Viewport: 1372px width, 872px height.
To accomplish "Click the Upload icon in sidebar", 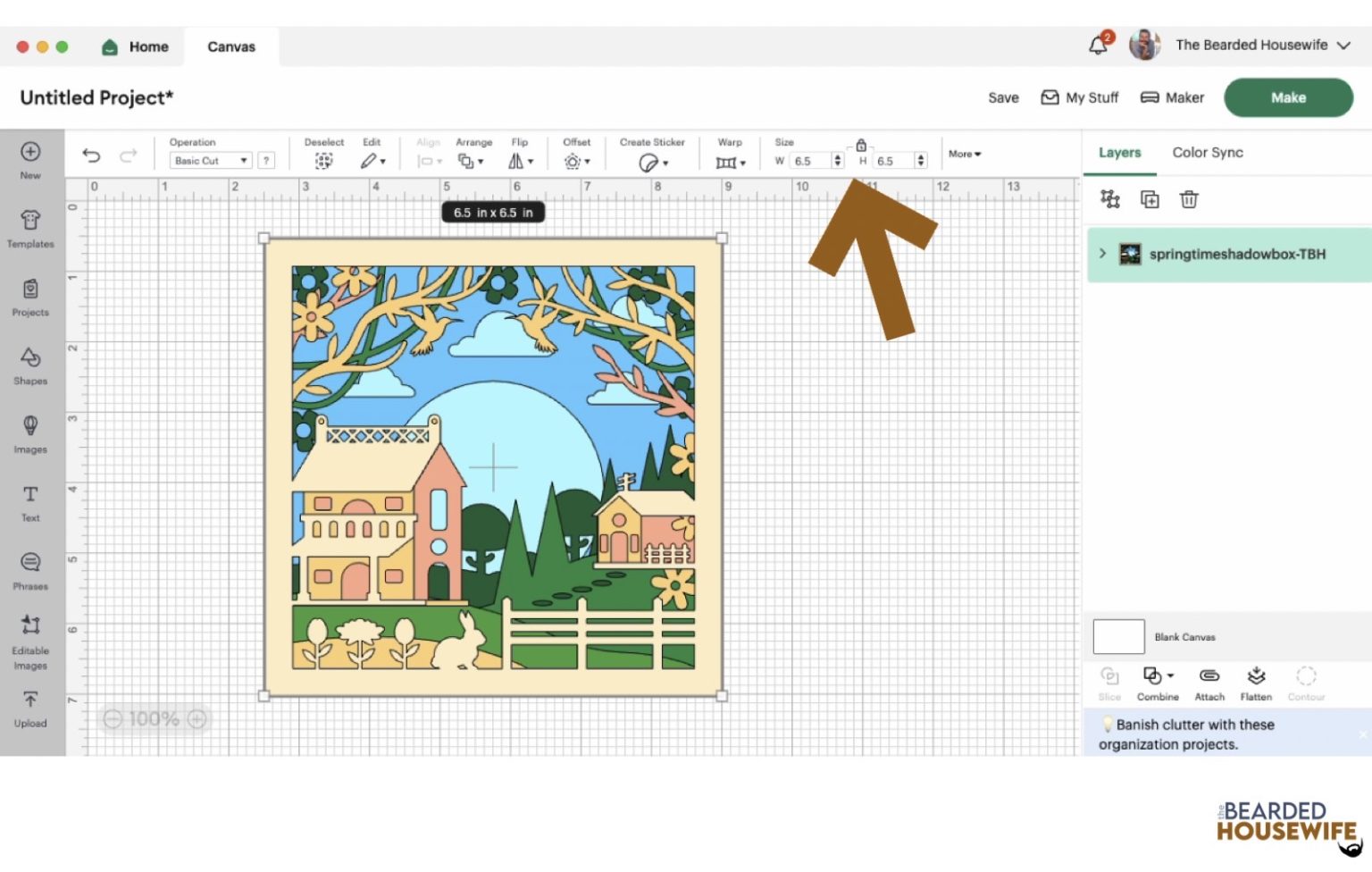I will tap(30, 708).
